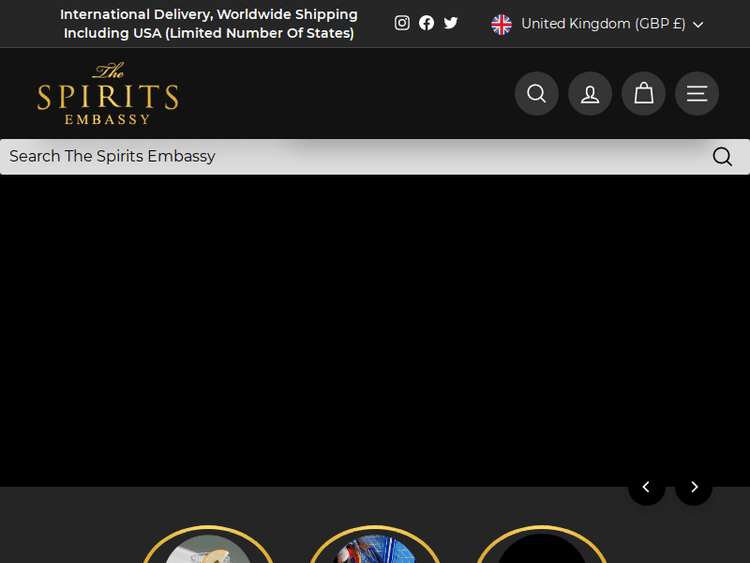Viewport: 750px width, 563px height.
Task: Click the Twitter bird icon
Action: tap(451, 23)
